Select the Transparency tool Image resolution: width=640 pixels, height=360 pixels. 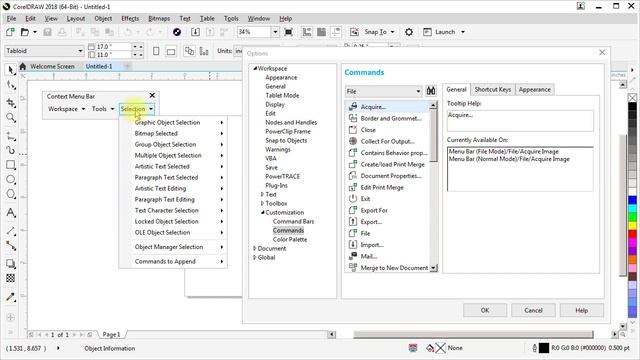coord(11,278)
